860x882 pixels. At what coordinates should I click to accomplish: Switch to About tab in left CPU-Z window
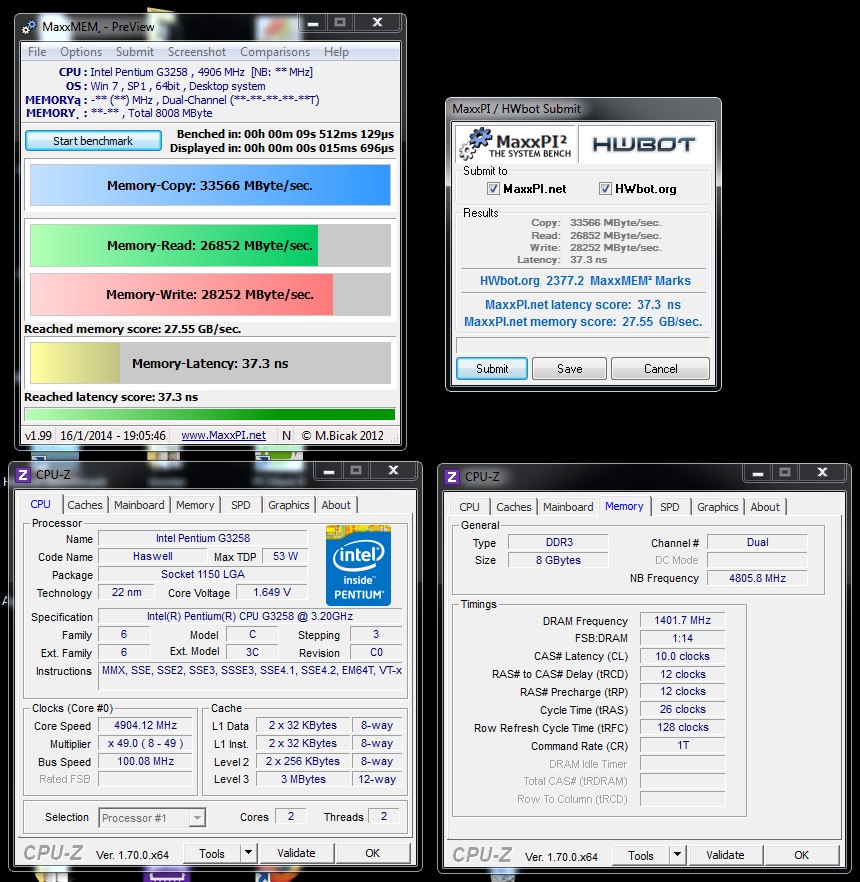click(x=336, y=505)
